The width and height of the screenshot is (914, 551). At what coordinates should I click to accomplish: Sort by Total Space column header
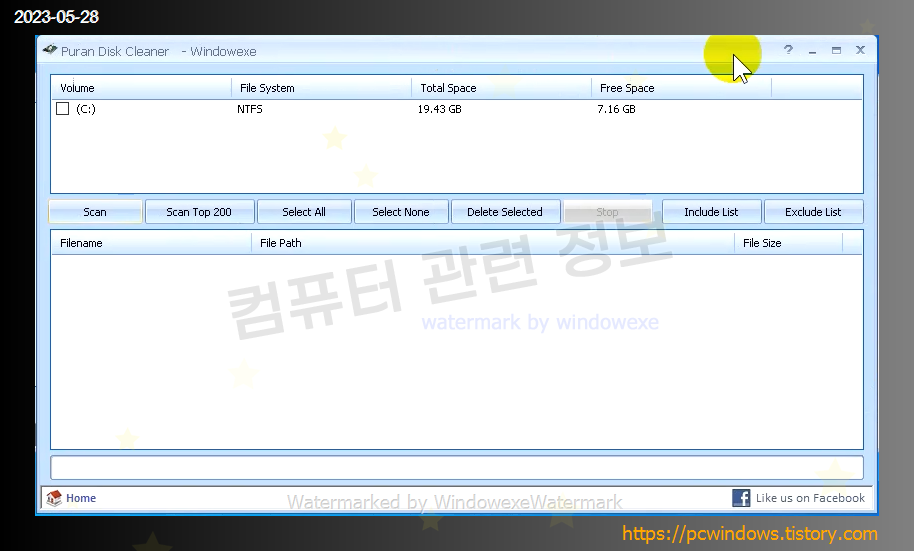pyautogui.click(x=502, y=88)
